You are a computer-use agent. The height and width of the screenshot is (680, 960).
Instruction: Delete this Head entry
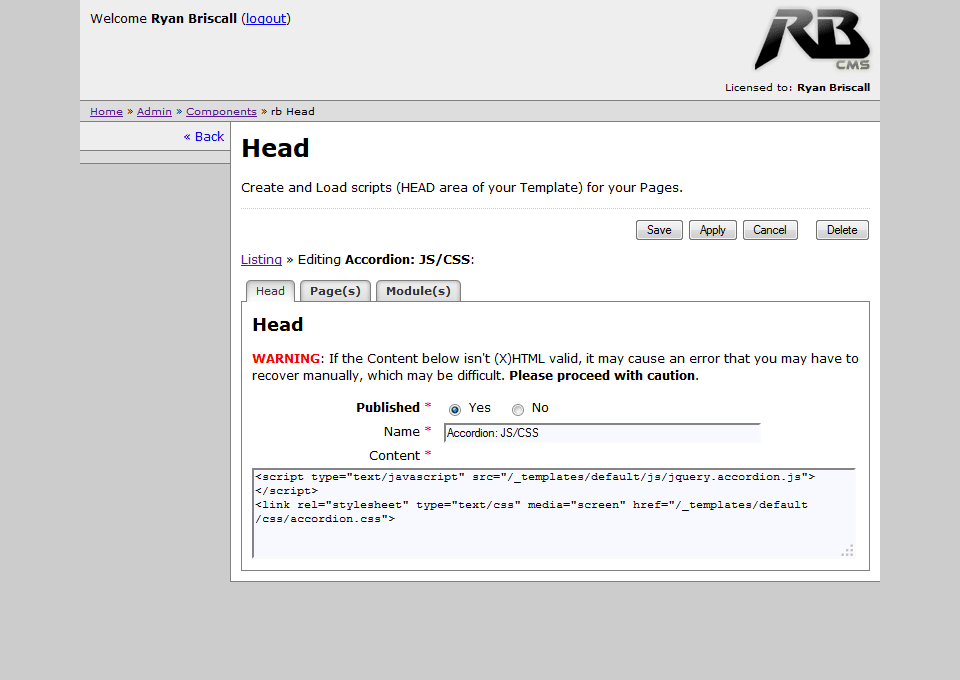pos(842,230)
